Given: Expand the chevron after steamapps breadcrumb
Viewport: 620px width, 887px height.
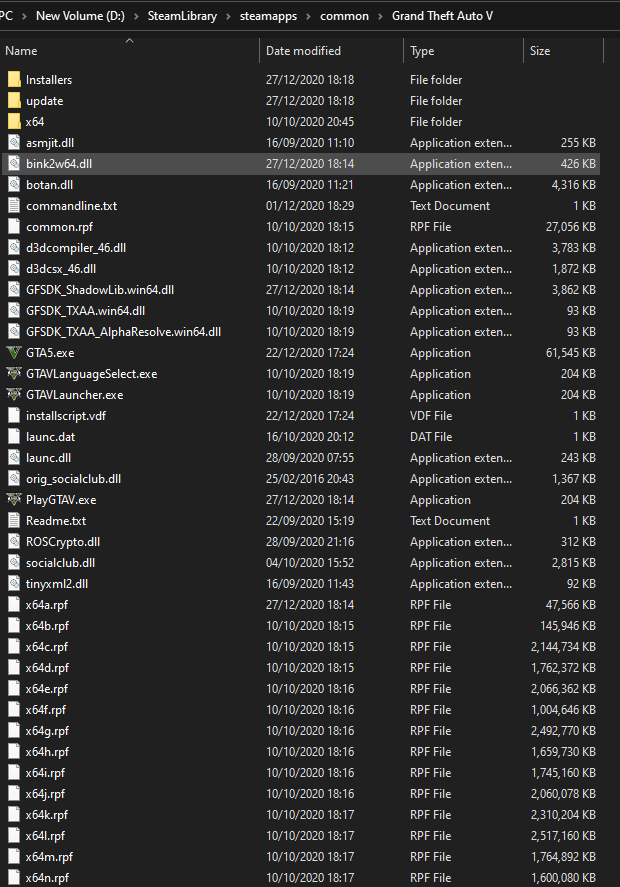Looking at the screenshot, I should click(x=309, y=16).
